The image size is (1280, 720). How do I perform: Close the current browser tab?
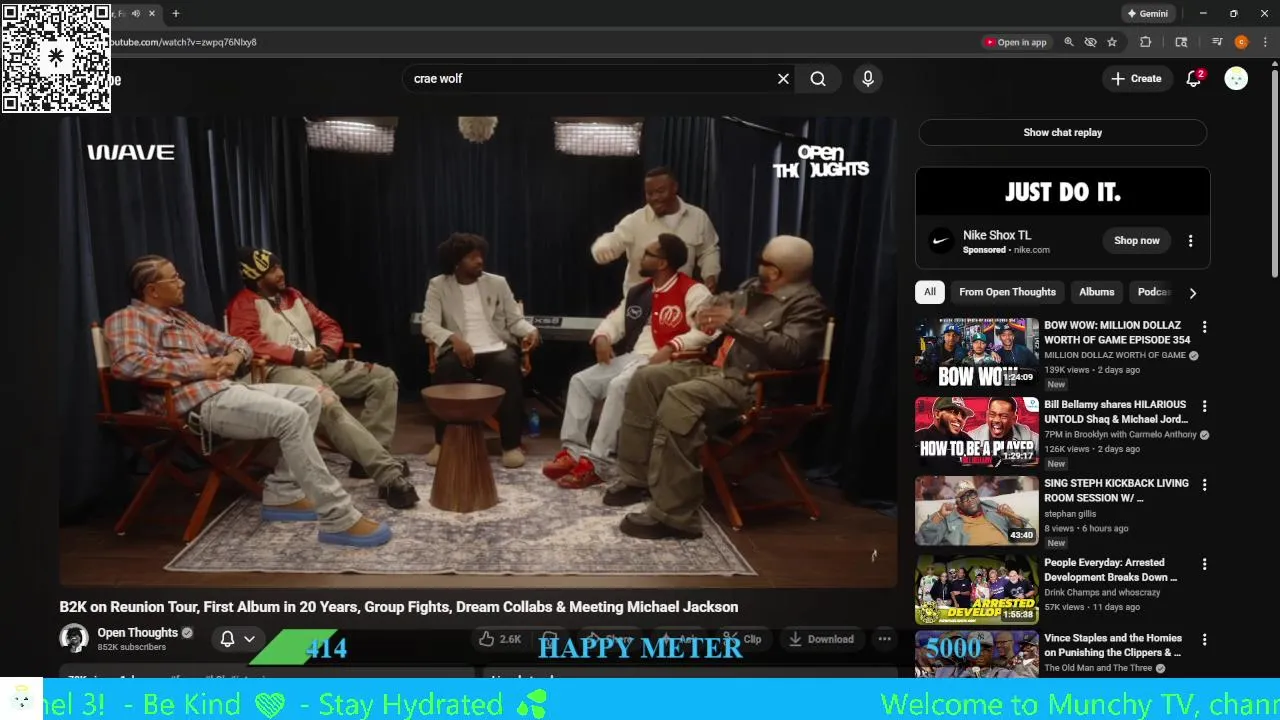pos(153,14)
